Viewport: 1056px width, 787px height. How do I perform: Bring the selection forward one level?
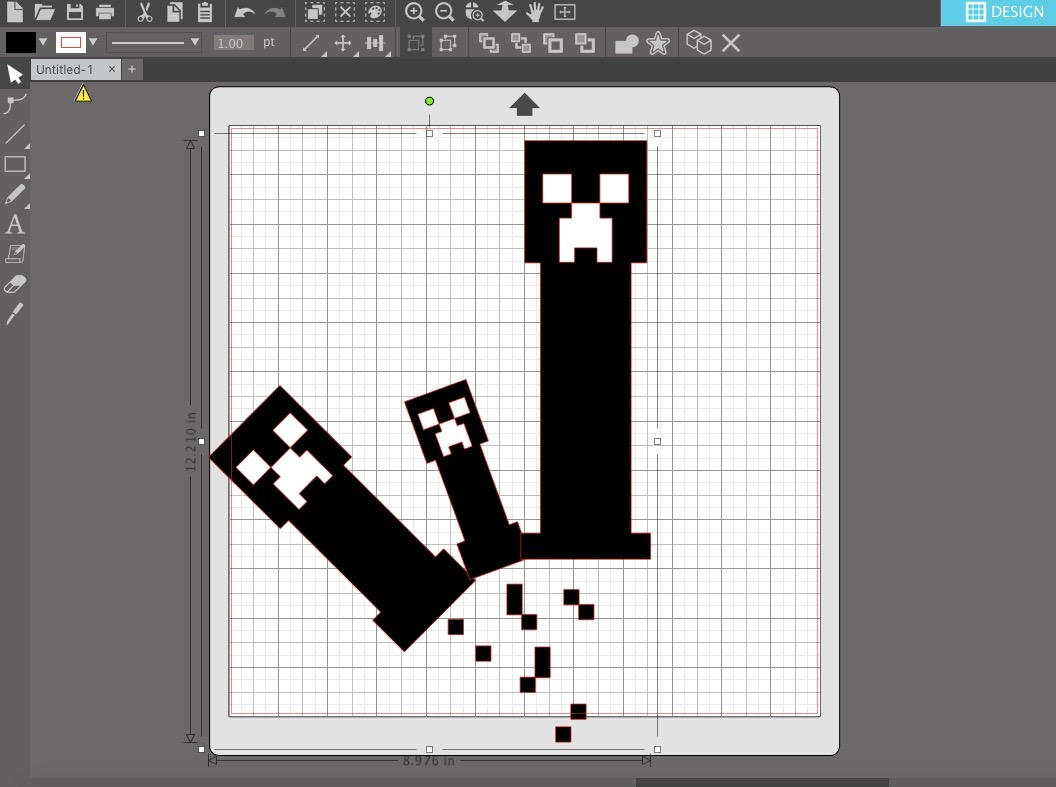[553, 43]
